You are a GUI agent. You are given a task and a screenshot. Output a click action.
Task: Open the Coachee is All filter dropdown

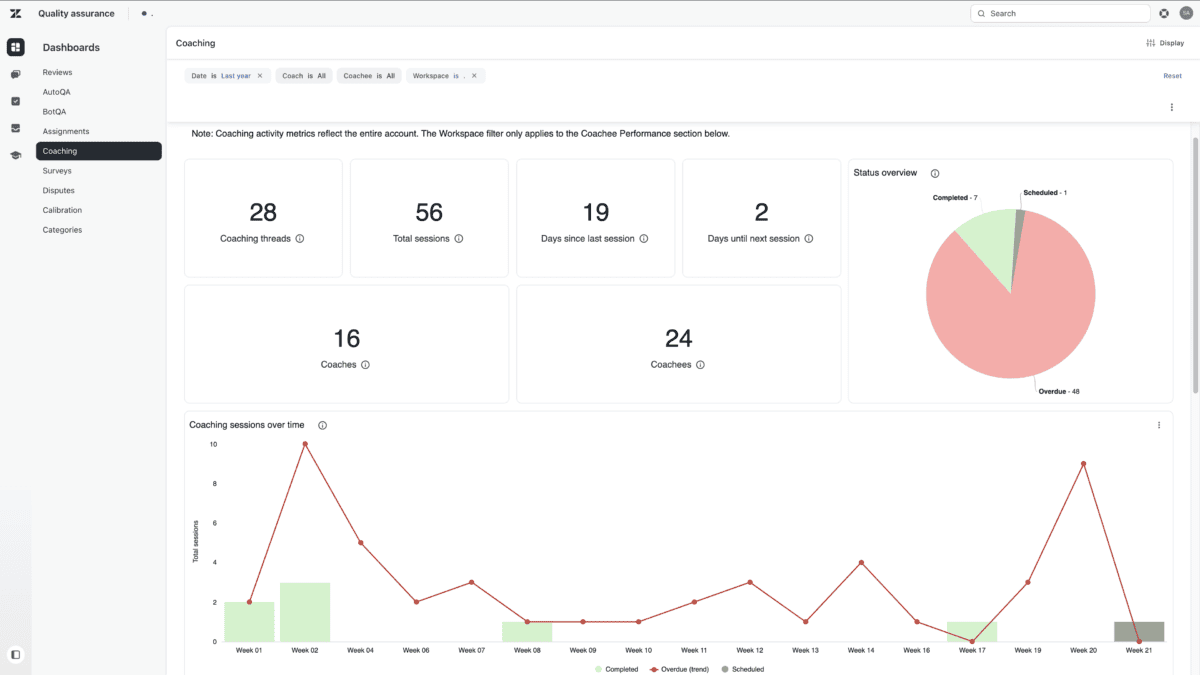[369, 76]
